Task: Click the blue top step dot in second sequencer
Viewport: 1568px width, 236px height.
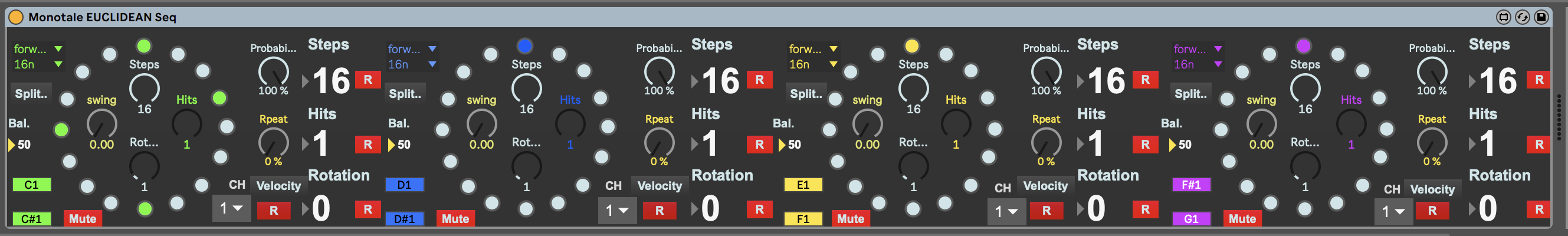Action: click(x=524, y=46)
